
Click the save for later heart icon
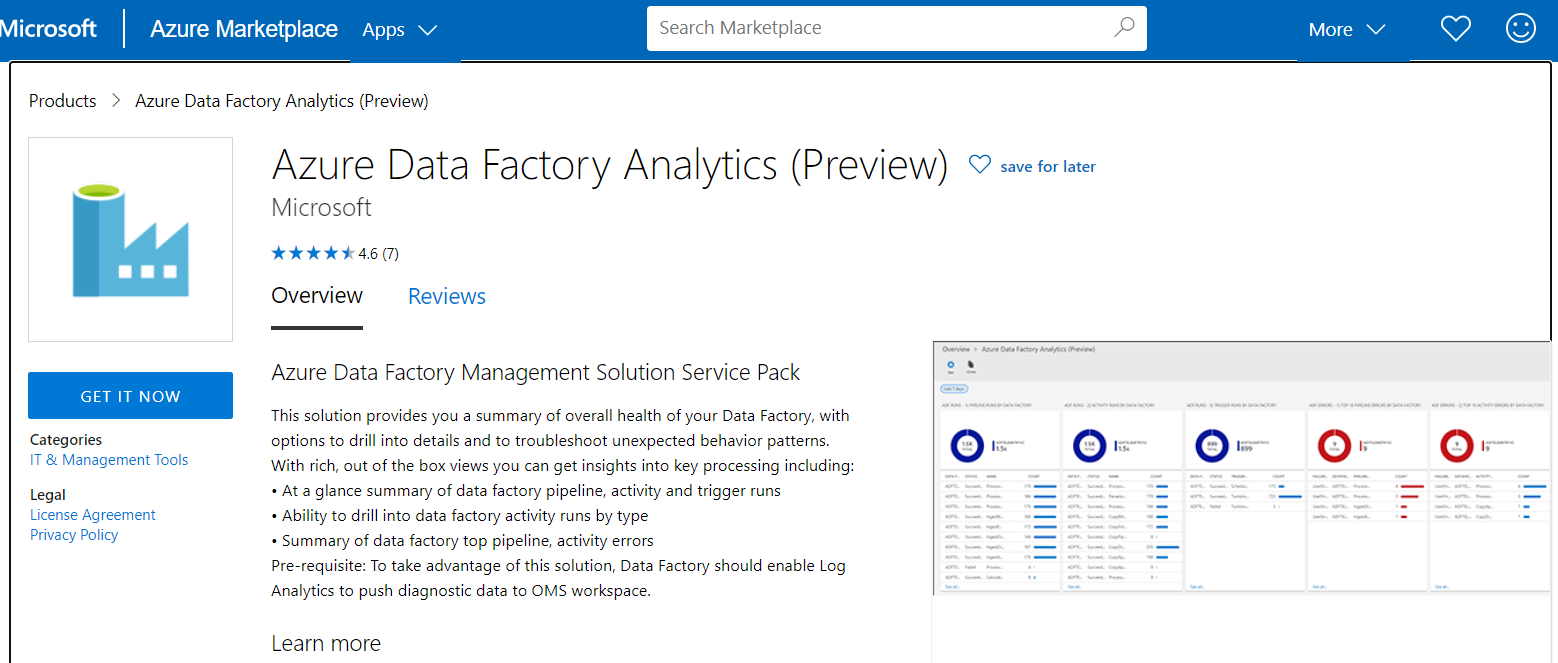(x=980, y=165)
